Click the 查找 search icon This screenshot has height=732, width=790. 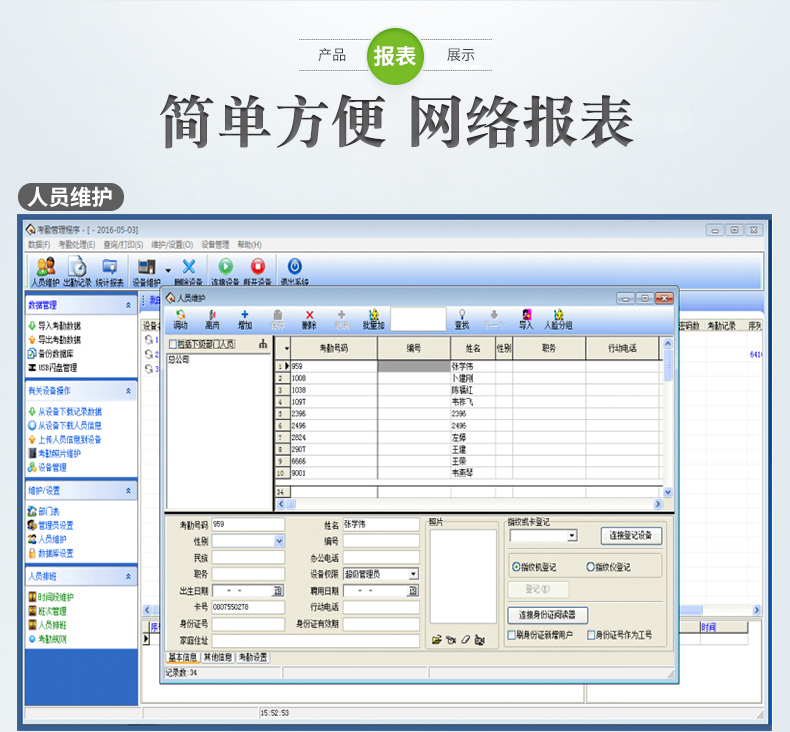point(461,316)
